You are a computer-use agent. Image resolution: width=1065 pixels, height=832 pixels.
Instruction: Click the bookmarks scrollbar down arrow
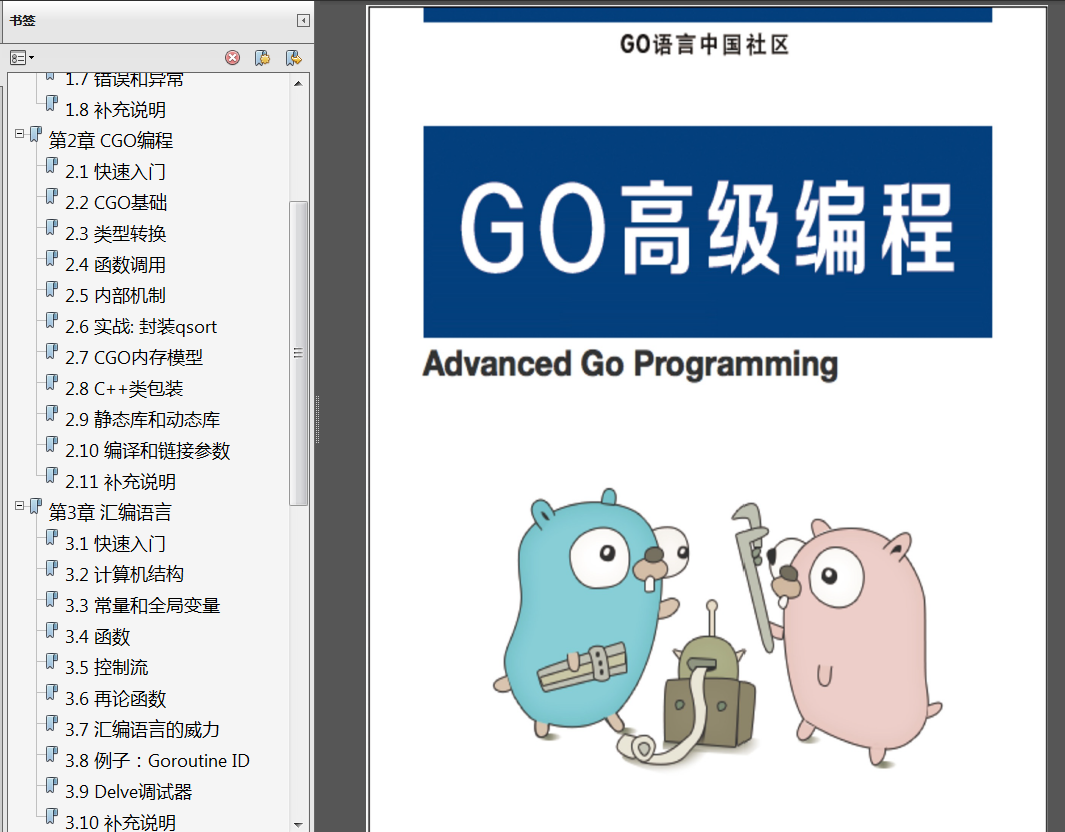tap(298, 824)
